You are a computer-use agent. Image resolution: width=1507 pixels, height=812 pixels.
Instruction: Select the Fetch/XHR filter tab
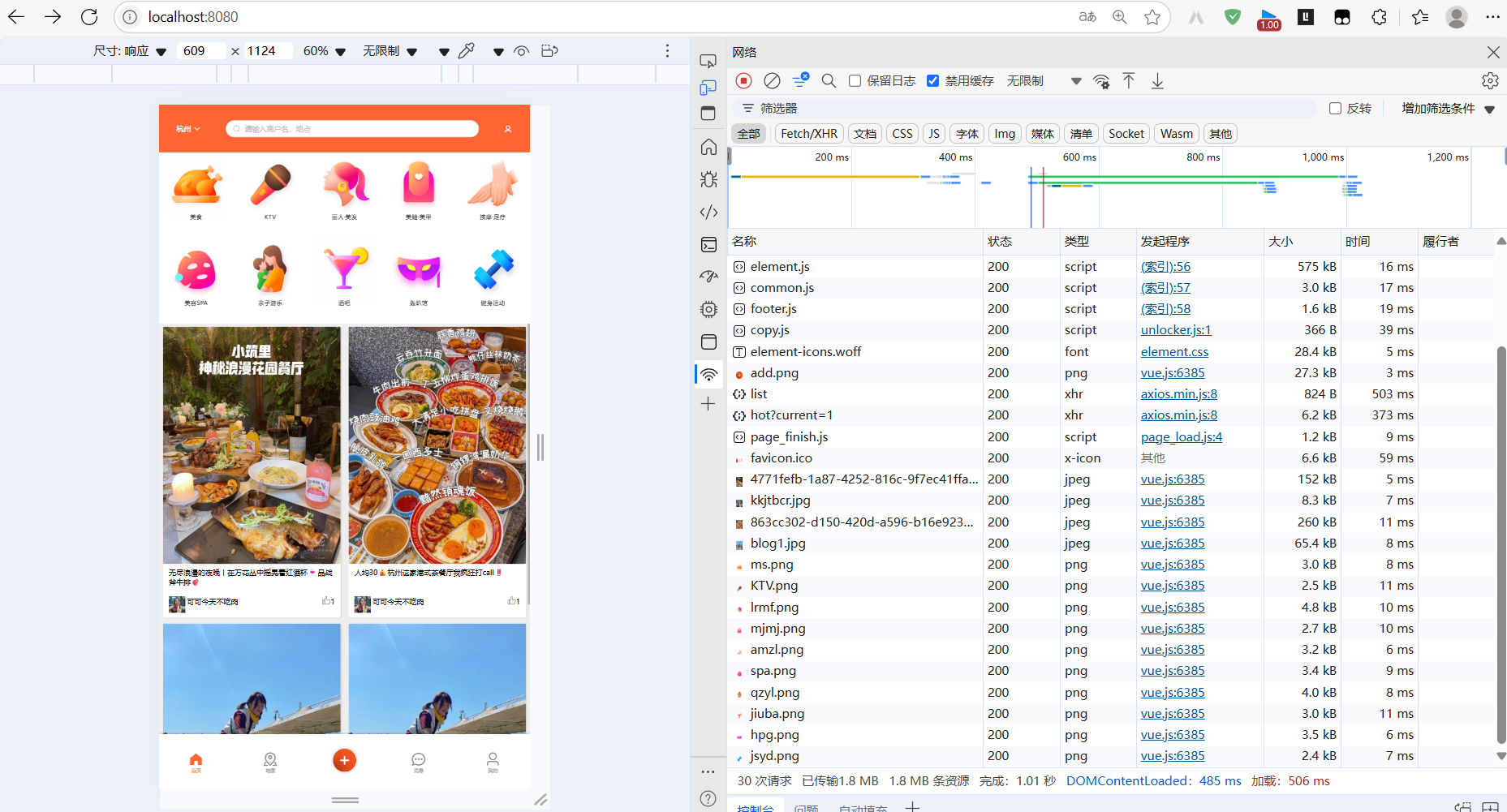tap(809, 134)
